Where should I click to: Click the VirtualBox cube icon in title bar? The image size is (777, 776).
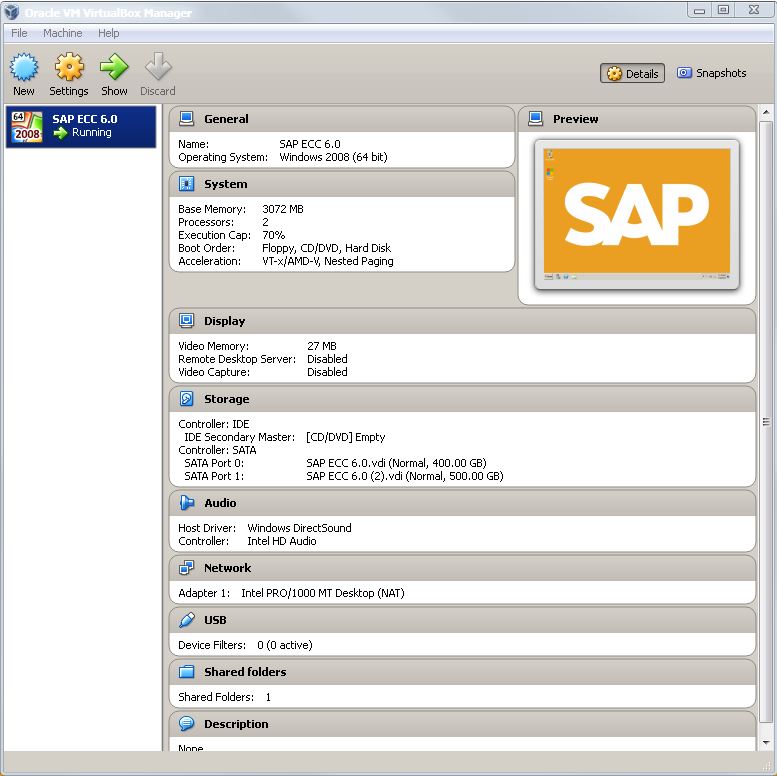coord(11,12)
